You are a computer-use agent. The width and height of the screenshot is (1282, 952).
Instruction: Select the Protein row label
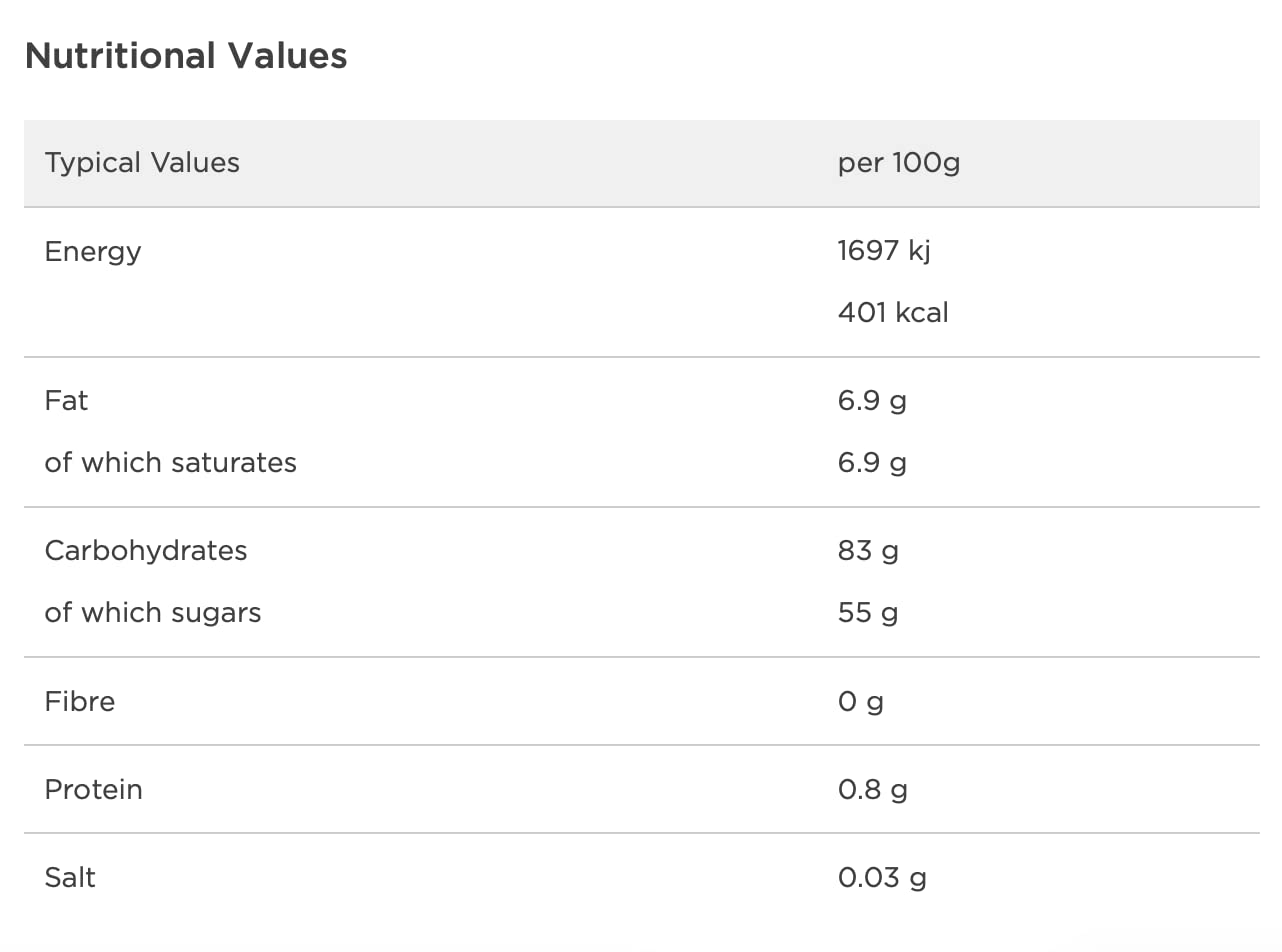(x=94, y=790)
